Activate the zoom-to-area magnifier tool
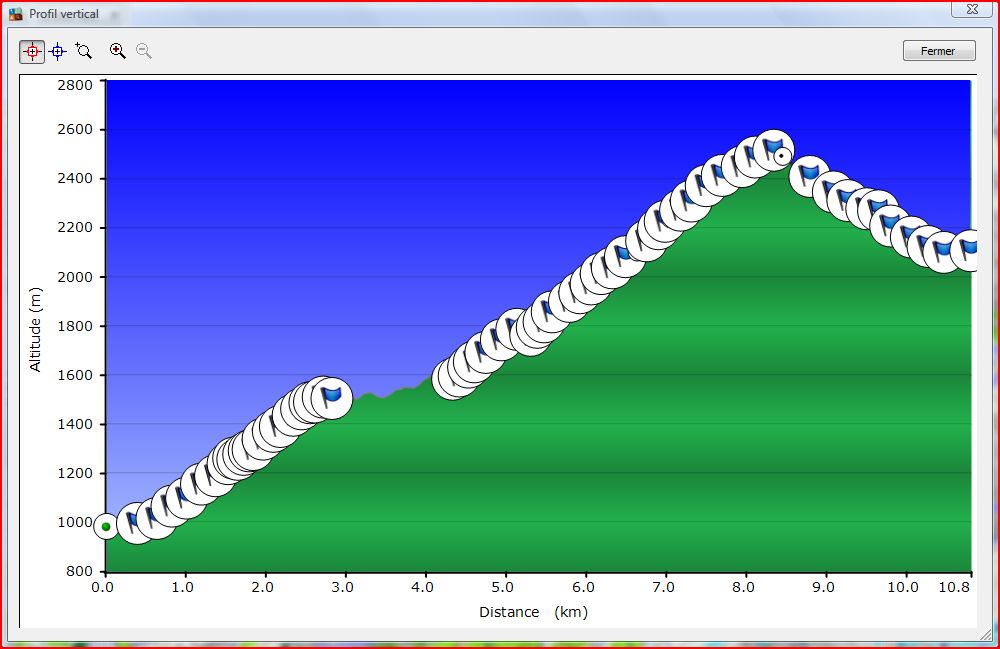 84,51
